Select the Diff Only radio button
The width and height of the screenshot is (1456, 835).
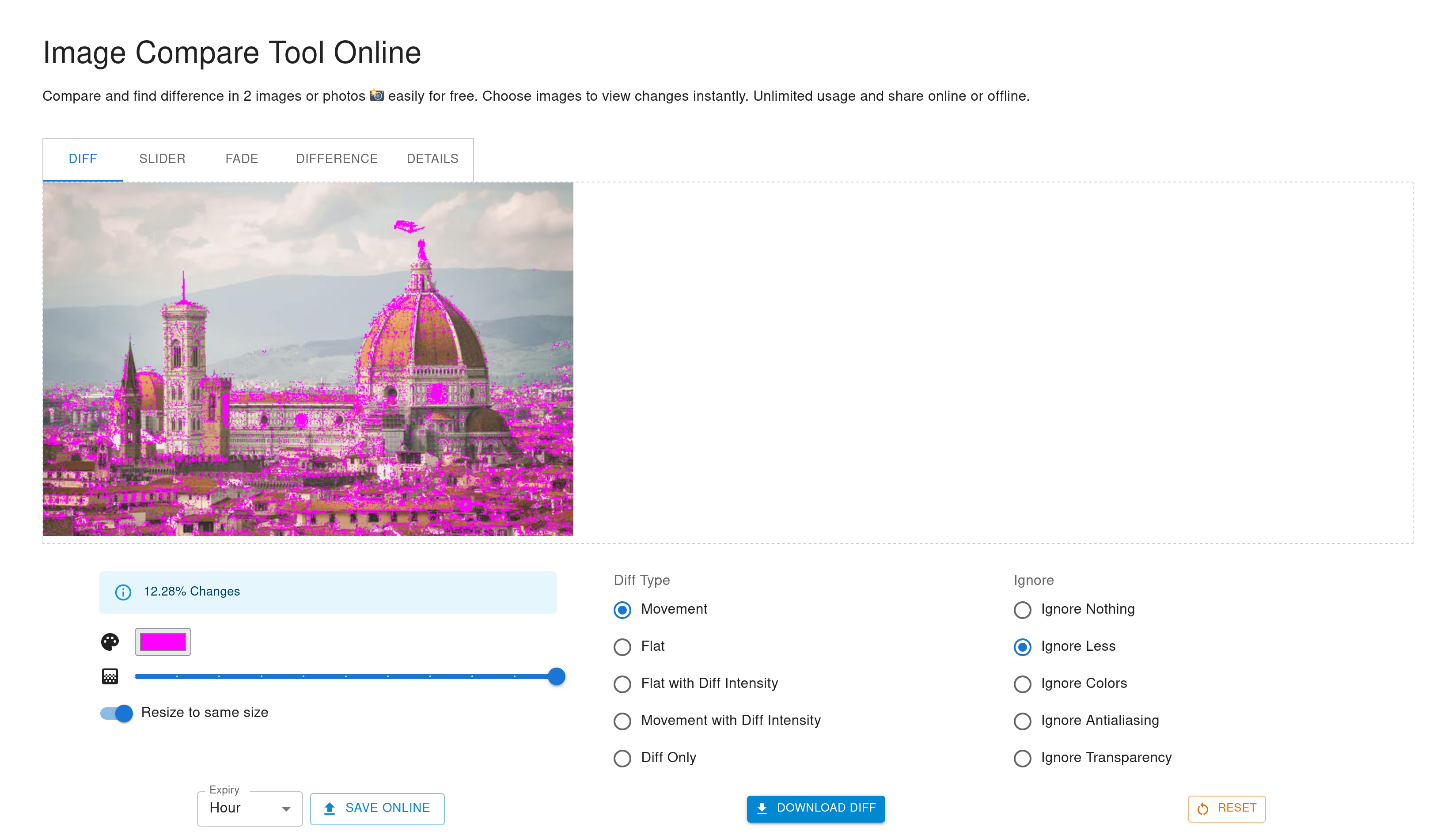622,758
